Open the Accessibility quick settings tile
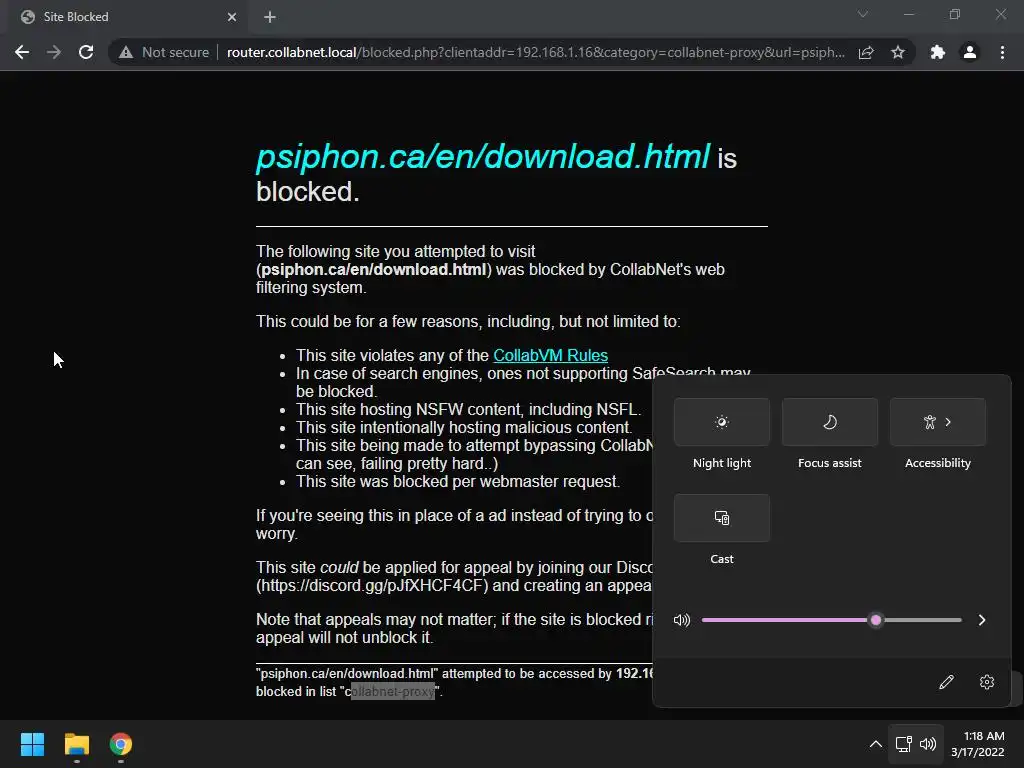The height and width of the screenshot is (768, 1024). [938, 422]
